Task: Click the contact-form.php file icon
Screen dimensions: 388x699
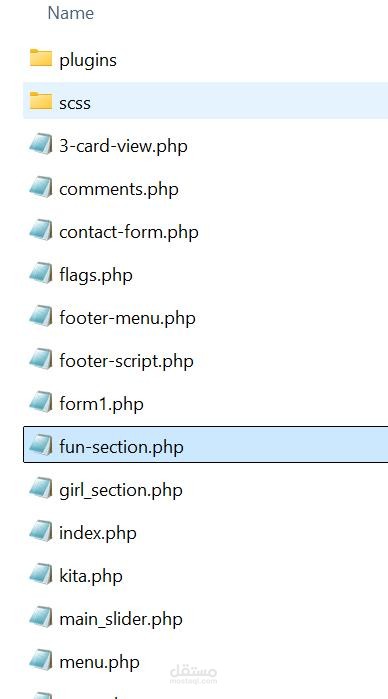Action: click(x=41, y=230)
